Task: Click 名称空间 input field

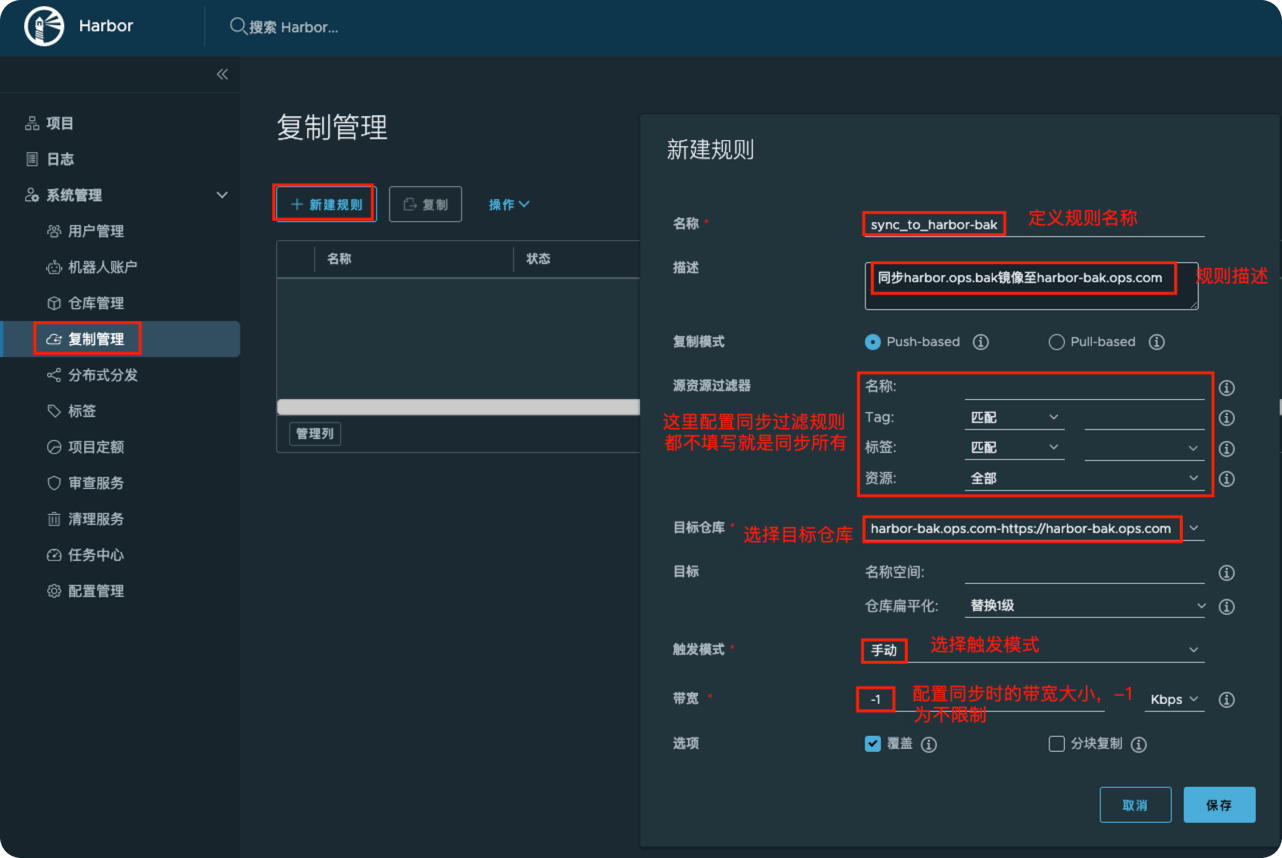Action: (1084, 572)
